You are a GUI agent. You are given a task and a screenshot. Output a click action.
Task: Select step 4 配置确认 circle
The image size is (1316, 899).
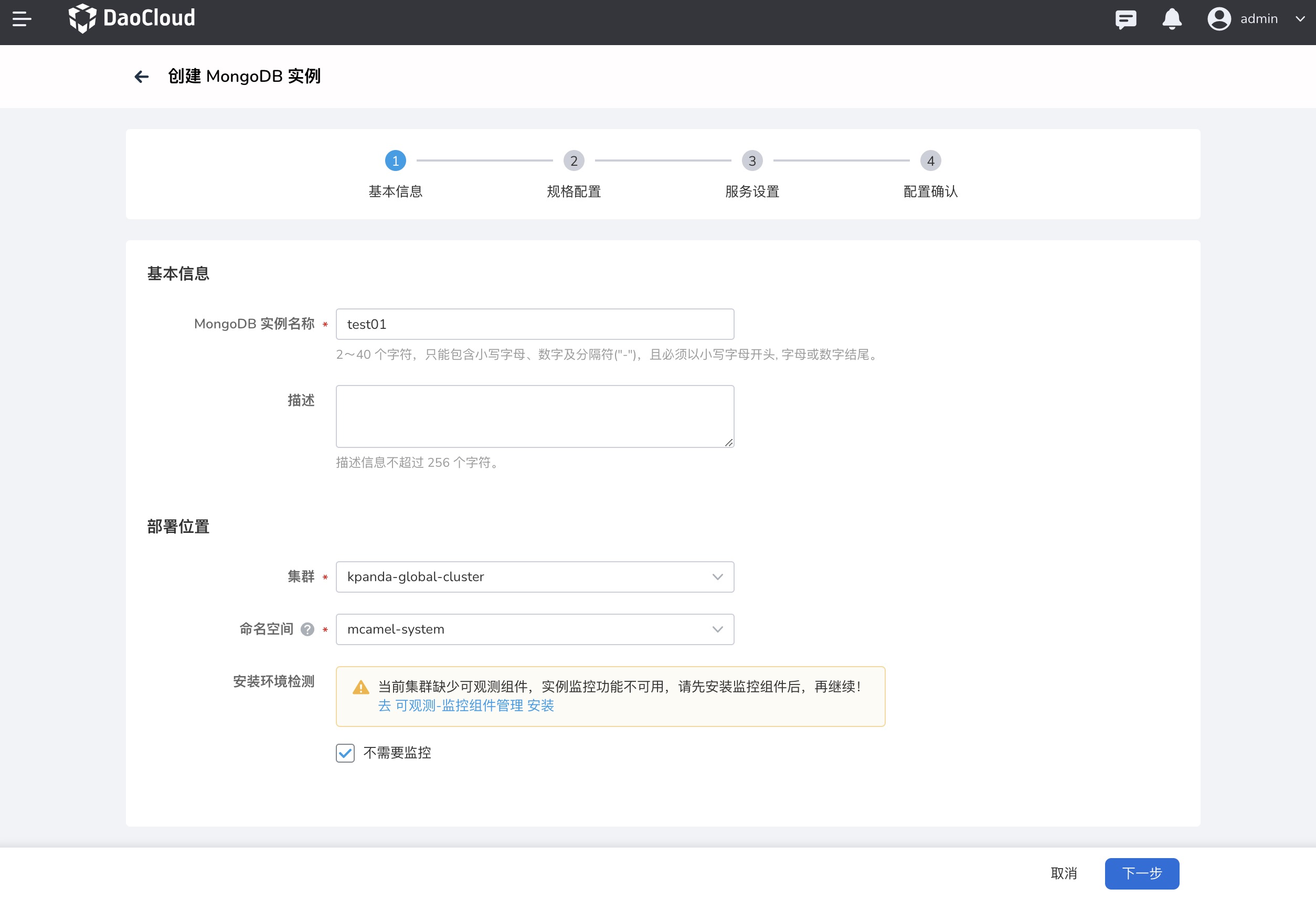930,161
